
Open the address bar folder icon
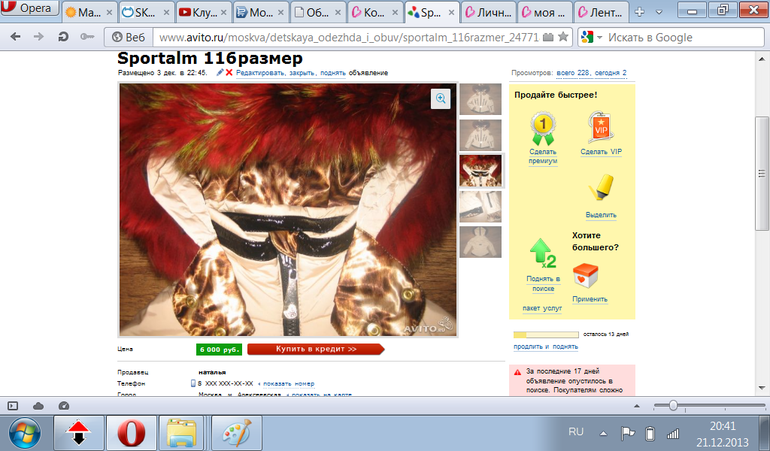pyautogui.click(x=548, y=37)
